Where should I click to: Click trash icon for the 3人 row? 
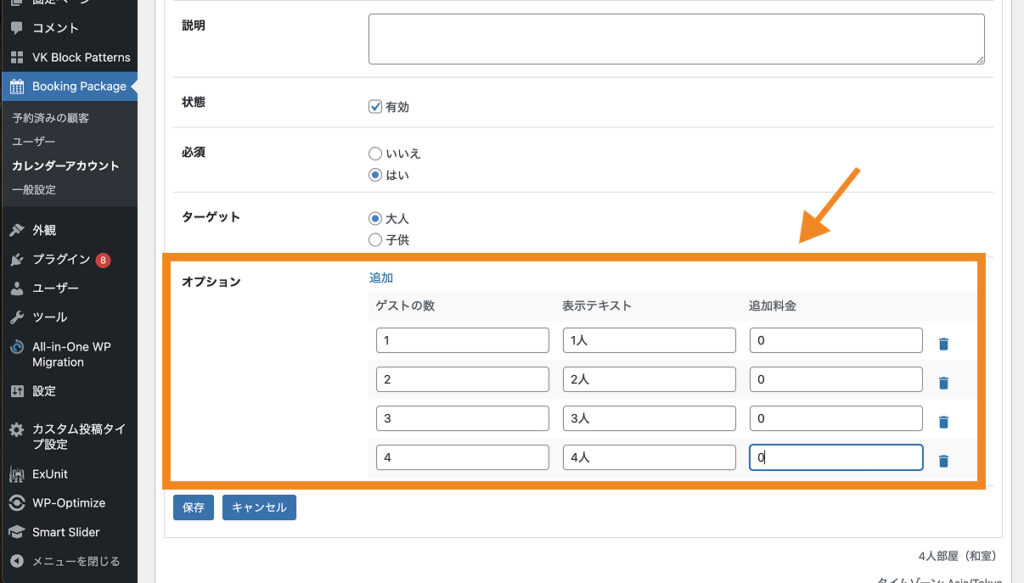(943, 422)
